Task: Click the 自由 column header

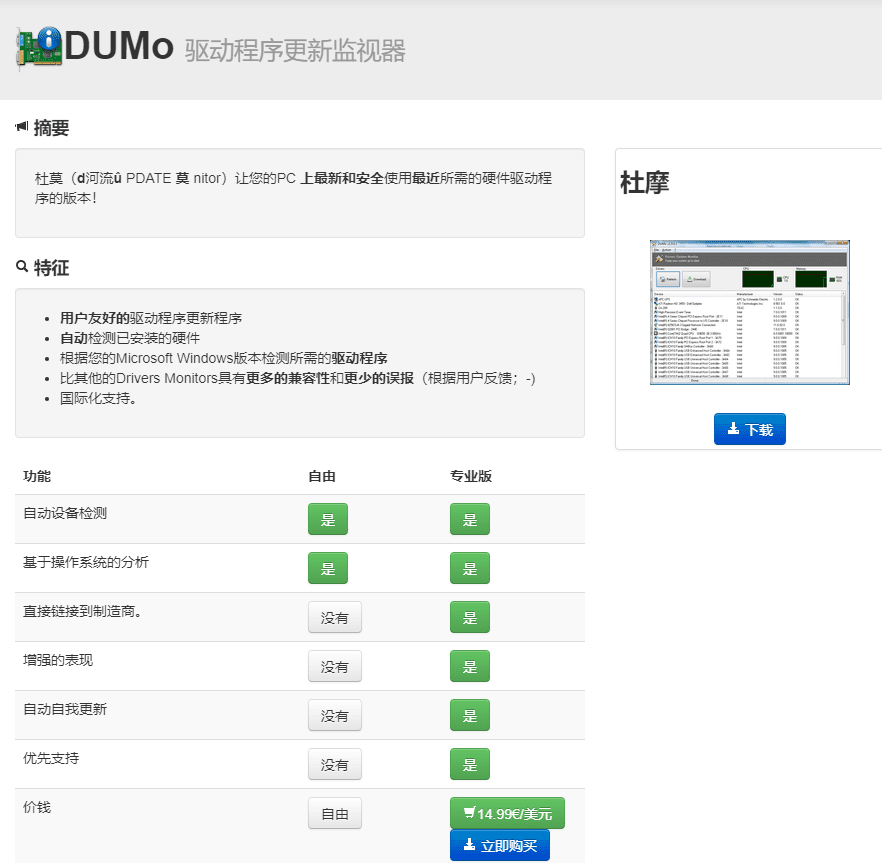Action: (x=322, y=476)
